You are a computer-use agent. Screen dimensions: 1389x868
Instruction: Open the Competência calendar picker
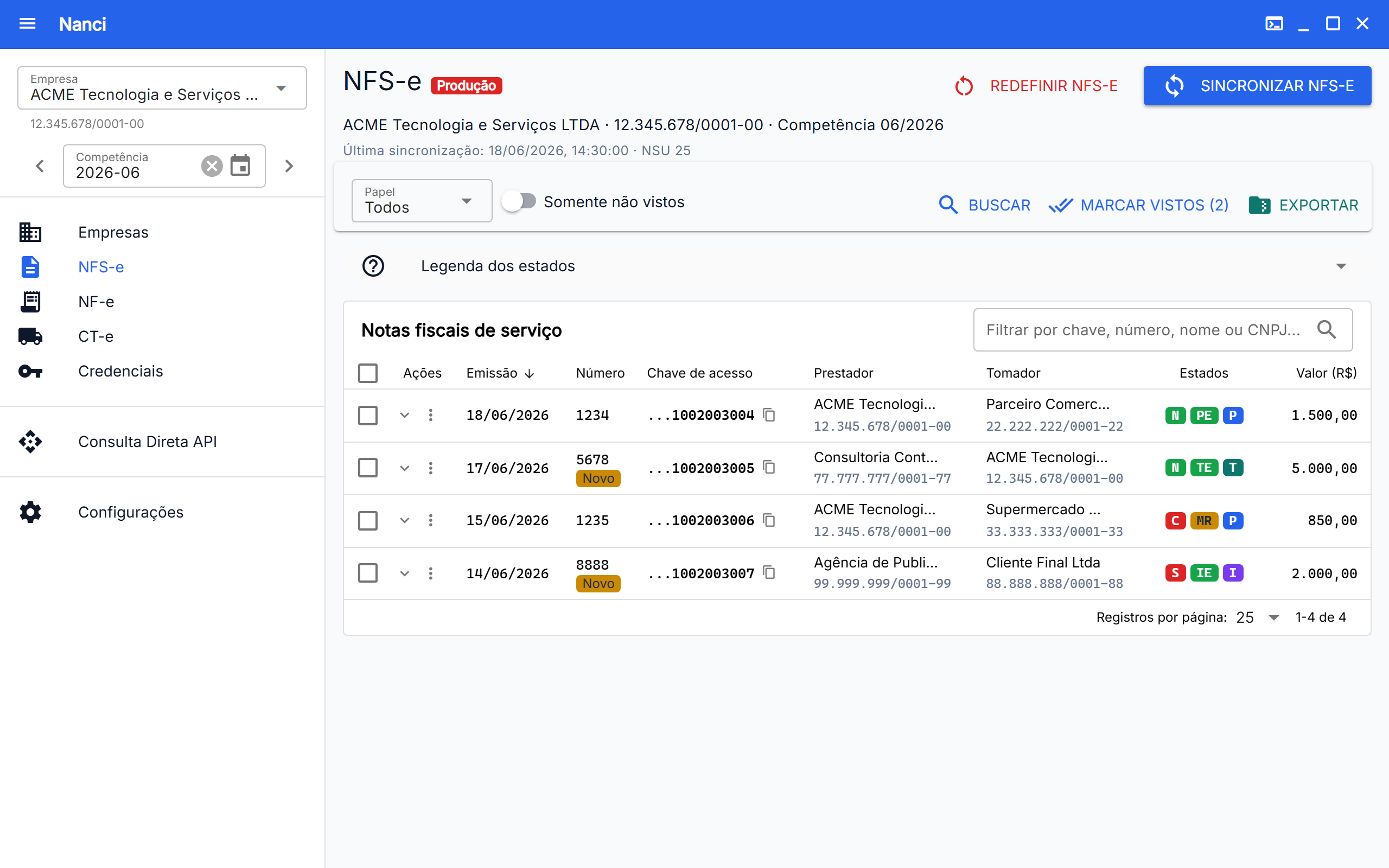(x=240, y=166)
